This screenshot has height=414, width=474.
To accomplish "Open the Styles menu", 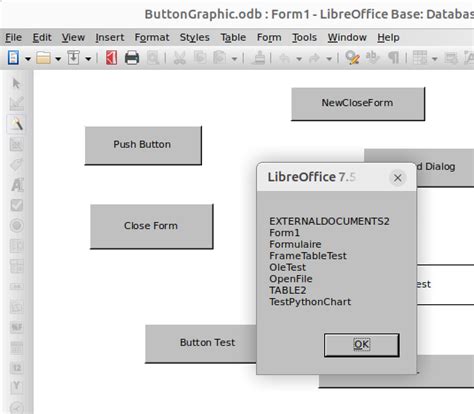I will (x=195, y=37).
